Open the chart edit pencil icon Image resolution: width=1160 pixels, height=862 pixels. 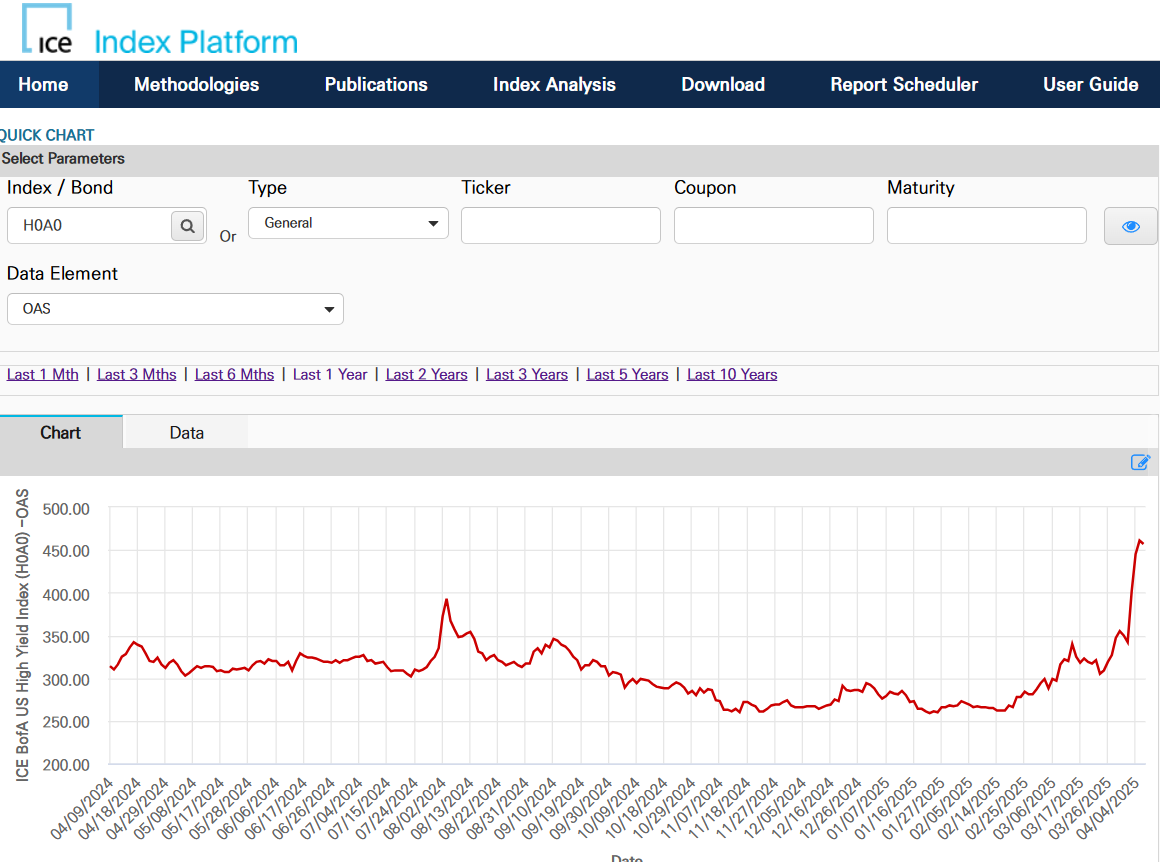(1140, 462)
